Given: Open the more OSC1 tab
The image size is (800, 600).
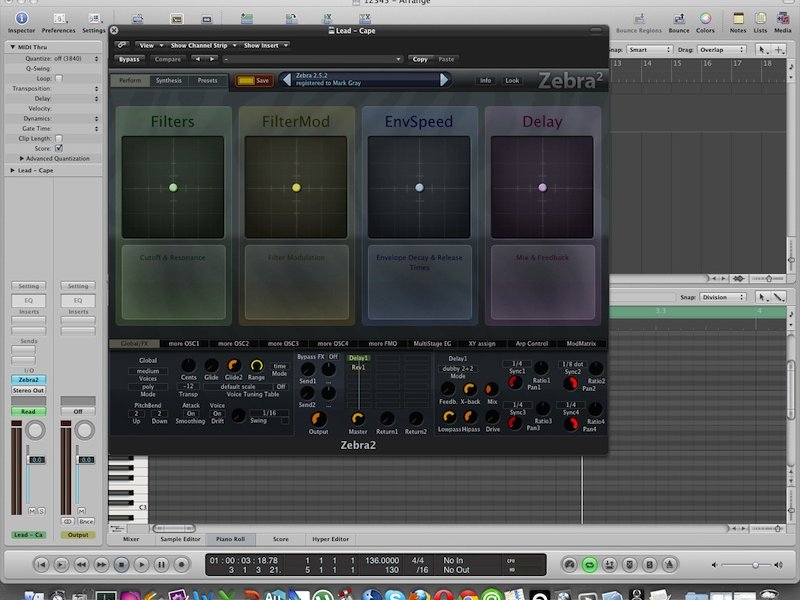Looking at the screenshot, I should pos(184,344).
